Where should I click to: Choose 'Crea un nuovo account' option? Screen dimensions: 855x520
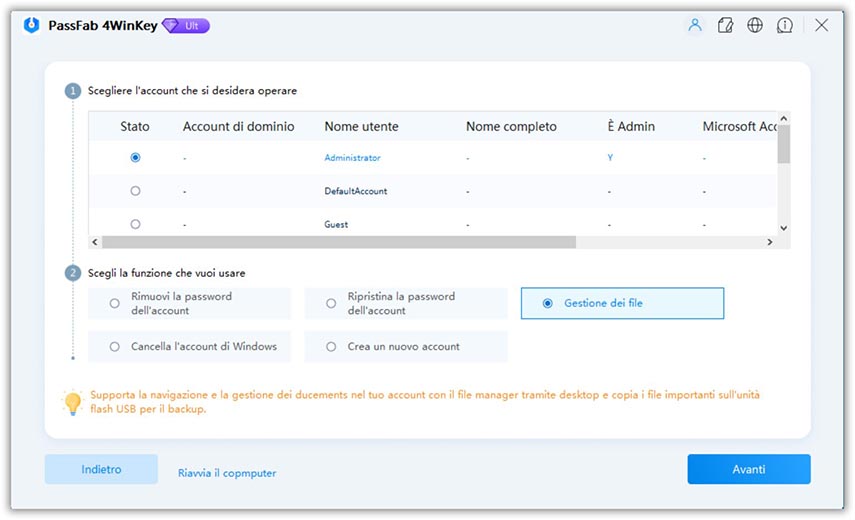331,347
